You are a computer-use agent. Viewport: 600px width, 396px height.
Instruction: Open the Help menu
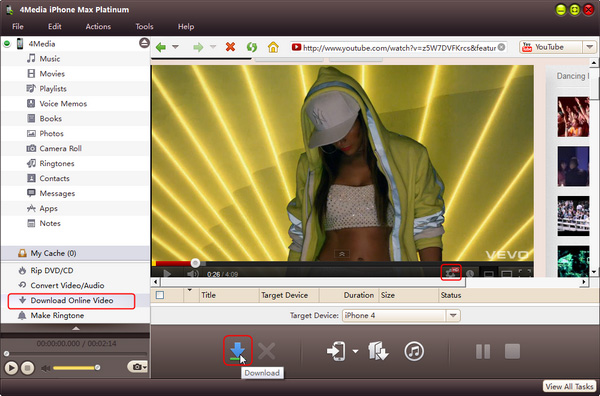click(x=186, y=26)
